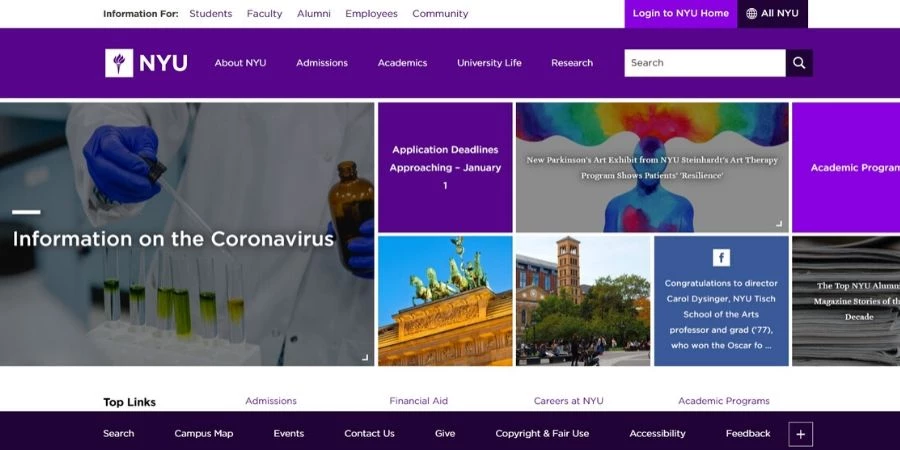Screen dimensions: 900x450
Task: Open the Parkinson's Art Exhibit story
Action: [x=652, y=168]
